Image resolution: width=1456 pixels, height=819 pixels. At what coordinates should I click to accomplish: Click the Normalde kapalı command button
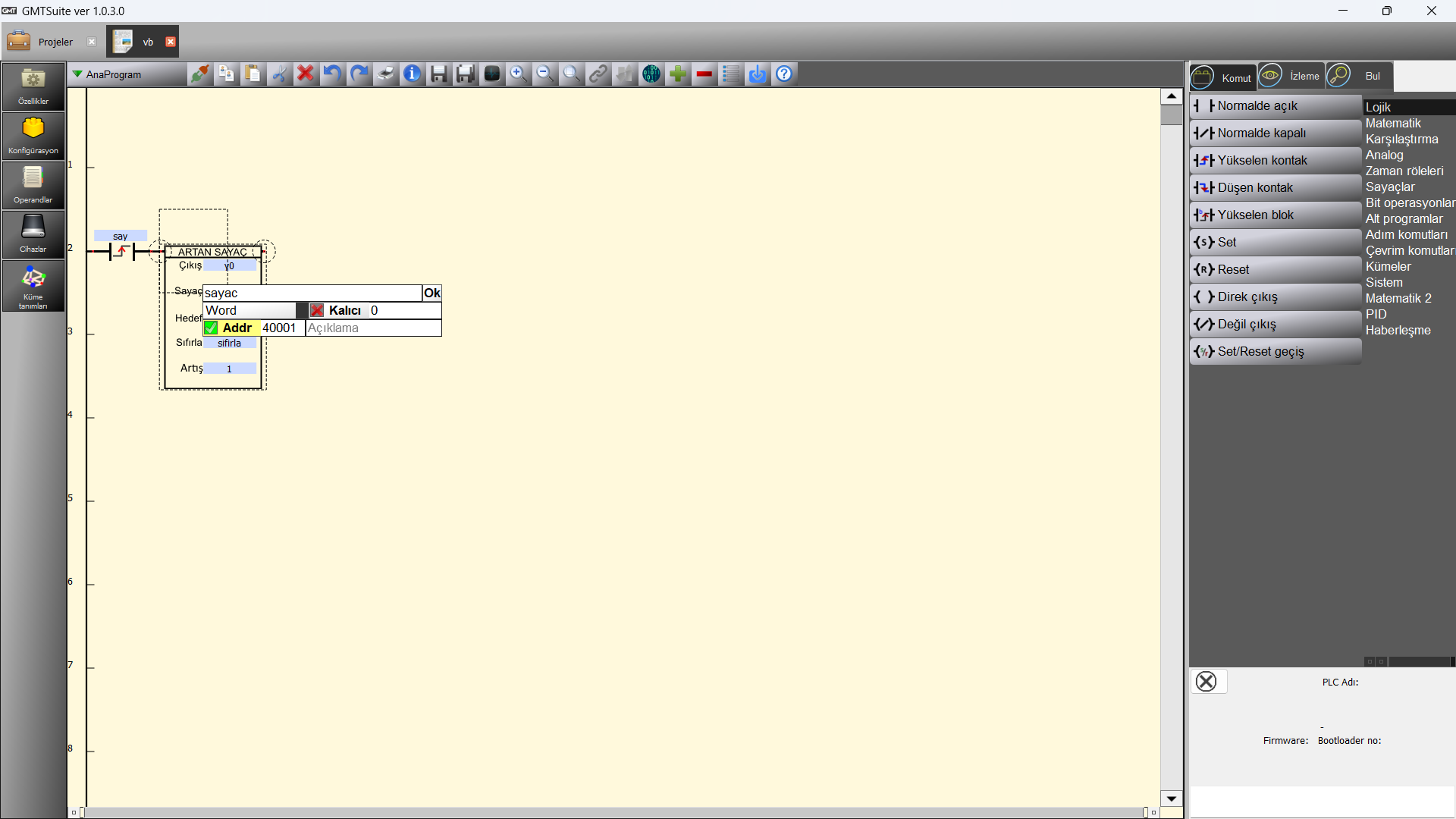[x=1275, y=133]
